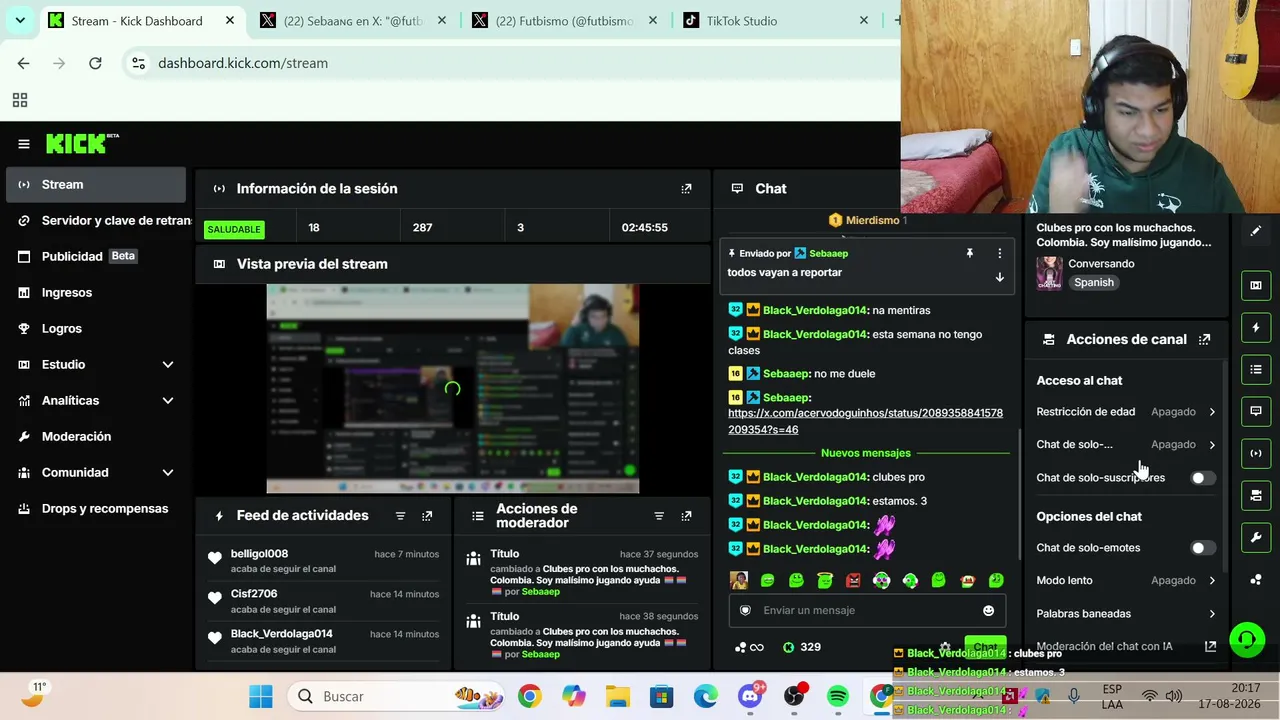Click the Spanish language tag

click(x=1093, y=283)
